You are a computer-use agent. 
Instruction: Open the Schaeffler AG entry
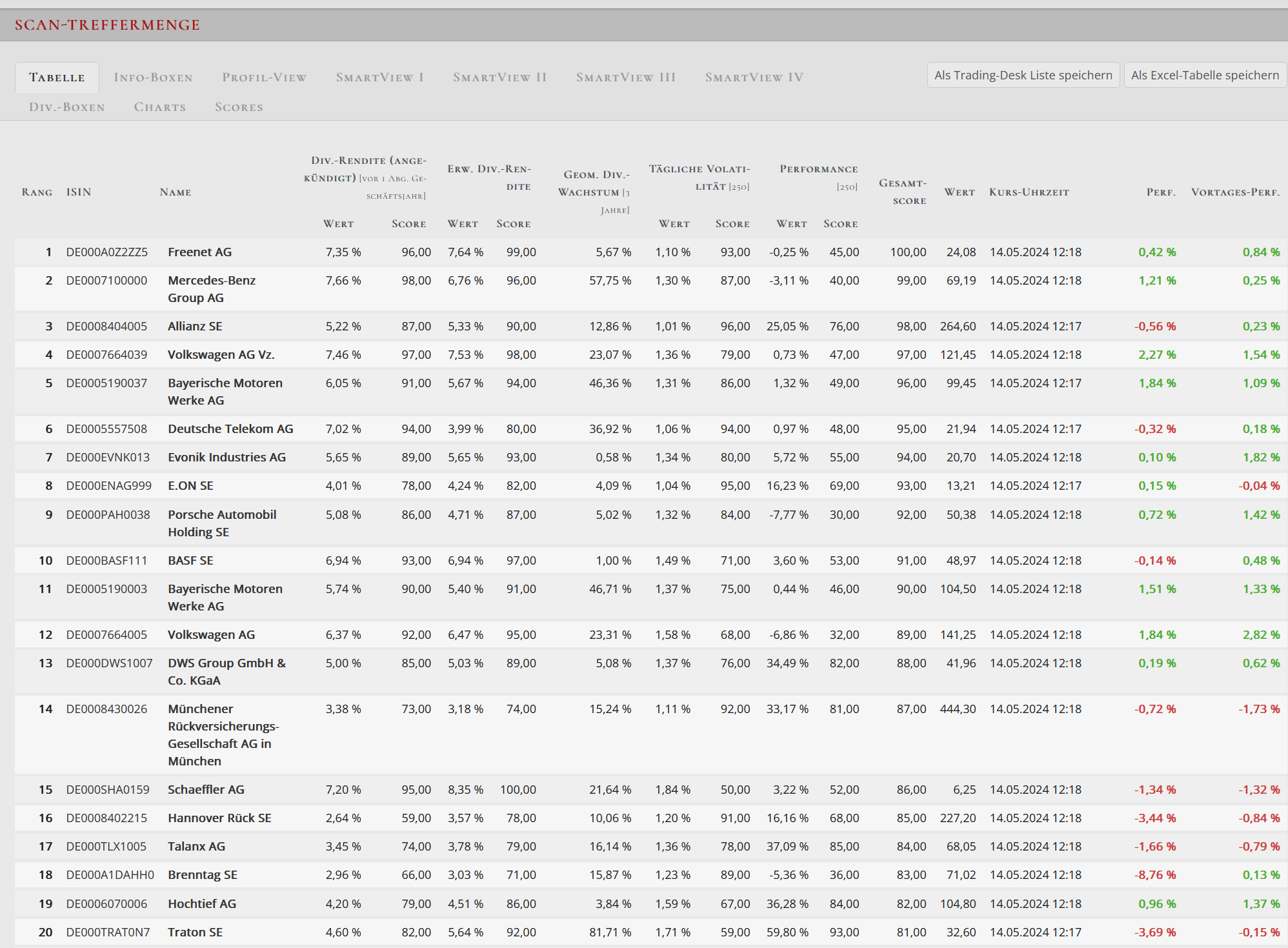pyautogui.click(x=206, y=790)
